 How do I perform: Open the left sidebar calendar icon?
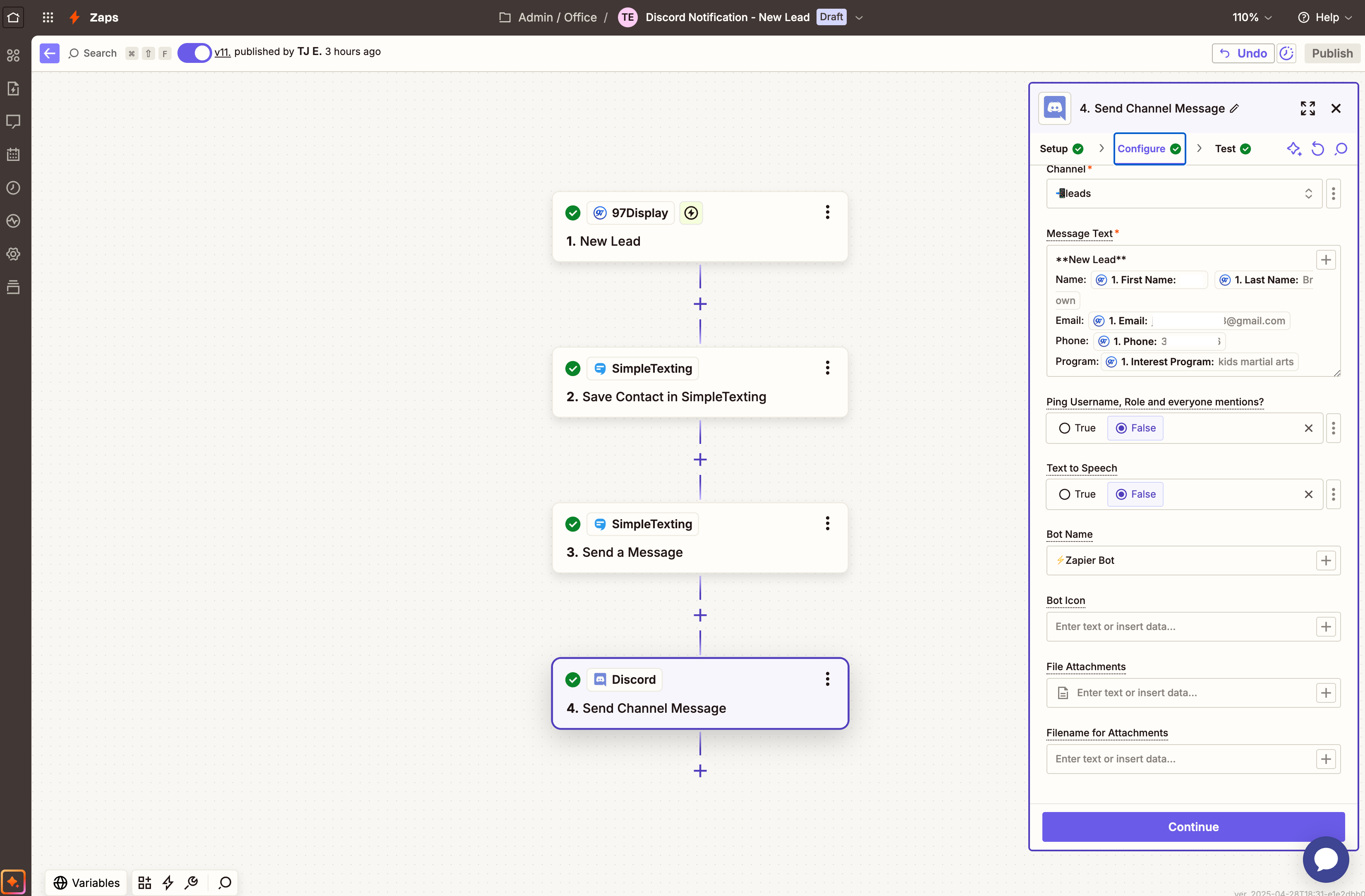[13, 154]
